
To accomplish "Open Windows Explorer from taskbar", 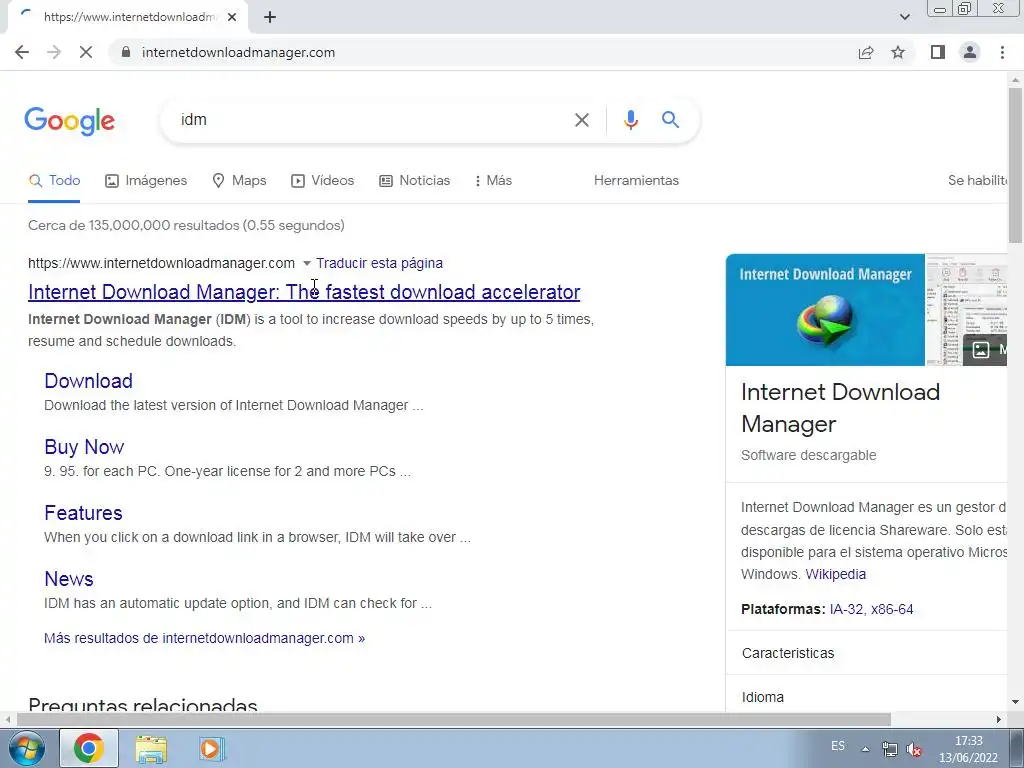I will tap(151, 748).
